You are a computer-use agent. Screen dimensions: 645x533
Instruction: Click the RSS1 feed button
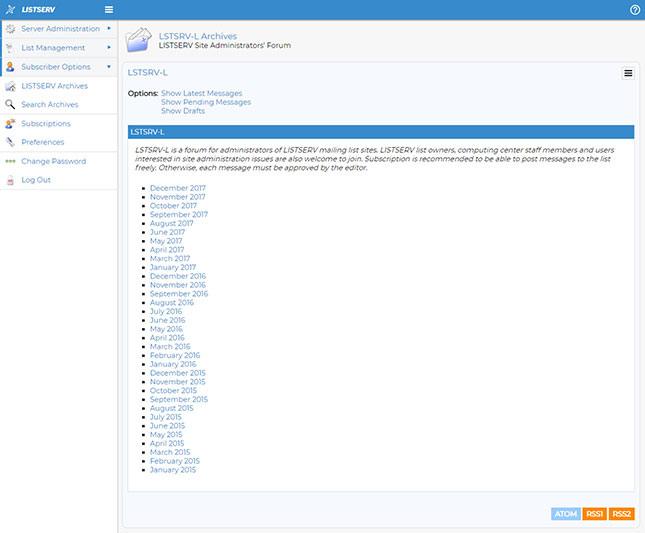[594, 514]
